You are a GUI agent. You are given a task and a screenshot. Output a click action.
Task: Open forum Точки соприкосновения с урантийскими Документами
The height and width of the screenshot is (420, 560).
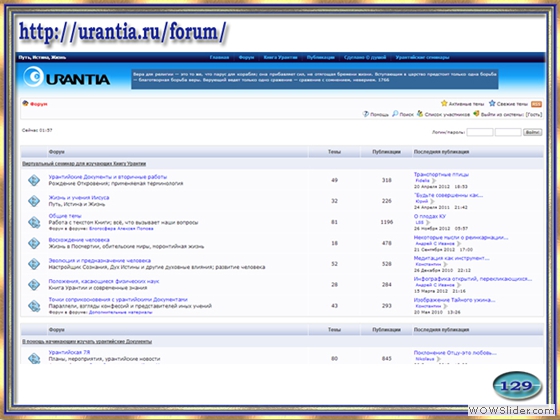pos(118,300)
